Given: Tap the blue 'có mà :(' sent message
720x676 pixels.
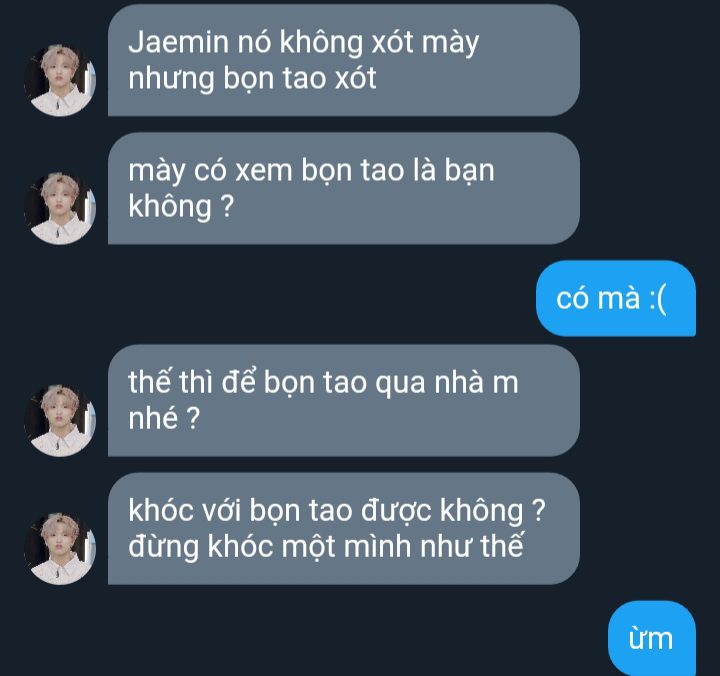Looking at the screenshot, I should click(x=616, y=299).
